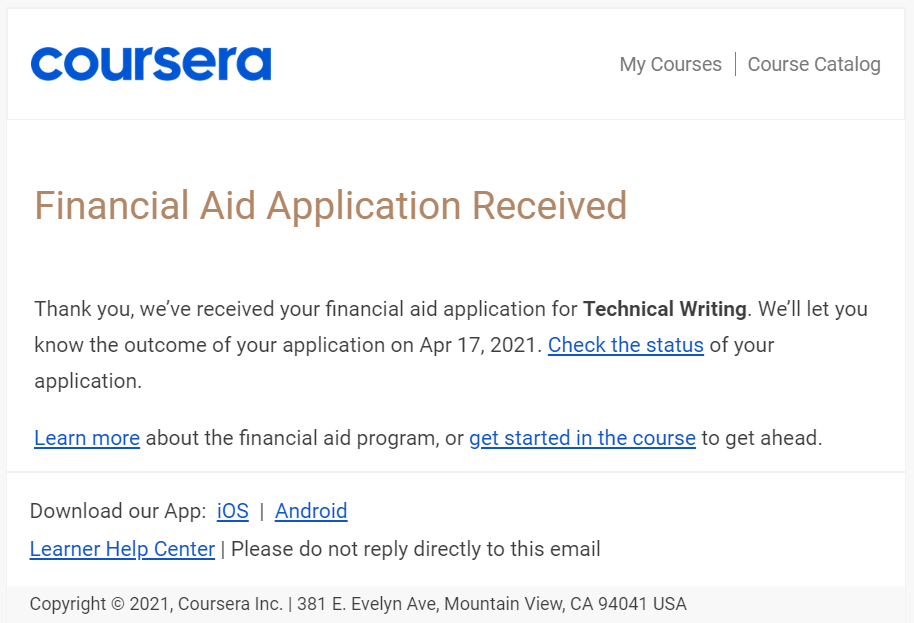Start the Technical Writing course early

tap(582, 438)
